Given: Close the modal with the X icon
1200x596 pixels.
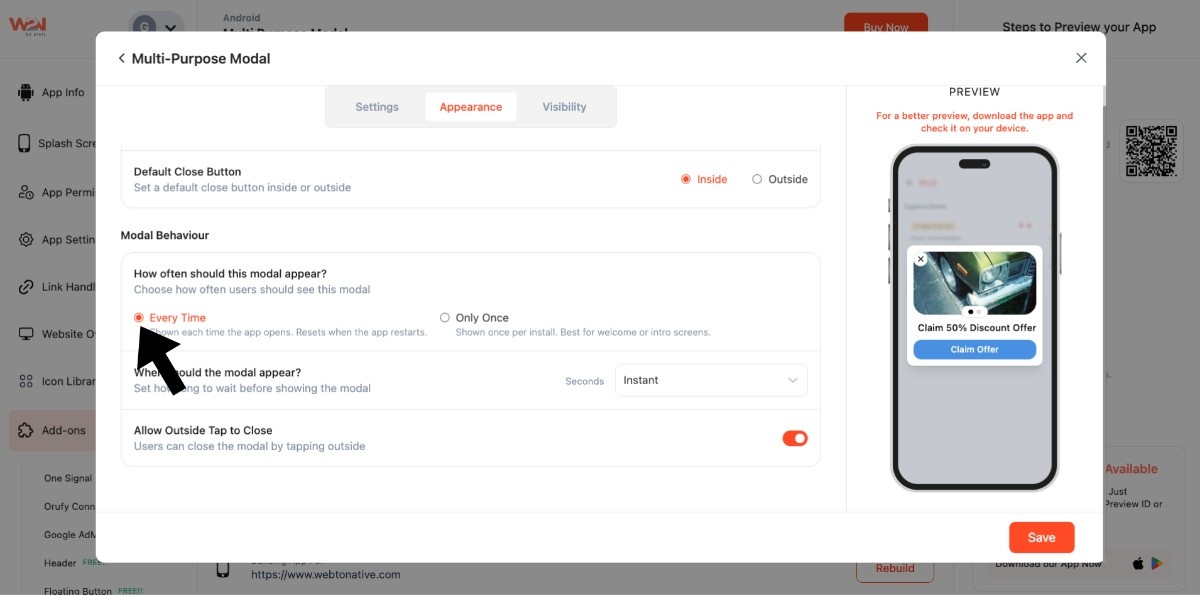Looking at the screenshot, I should point(1081,58).
